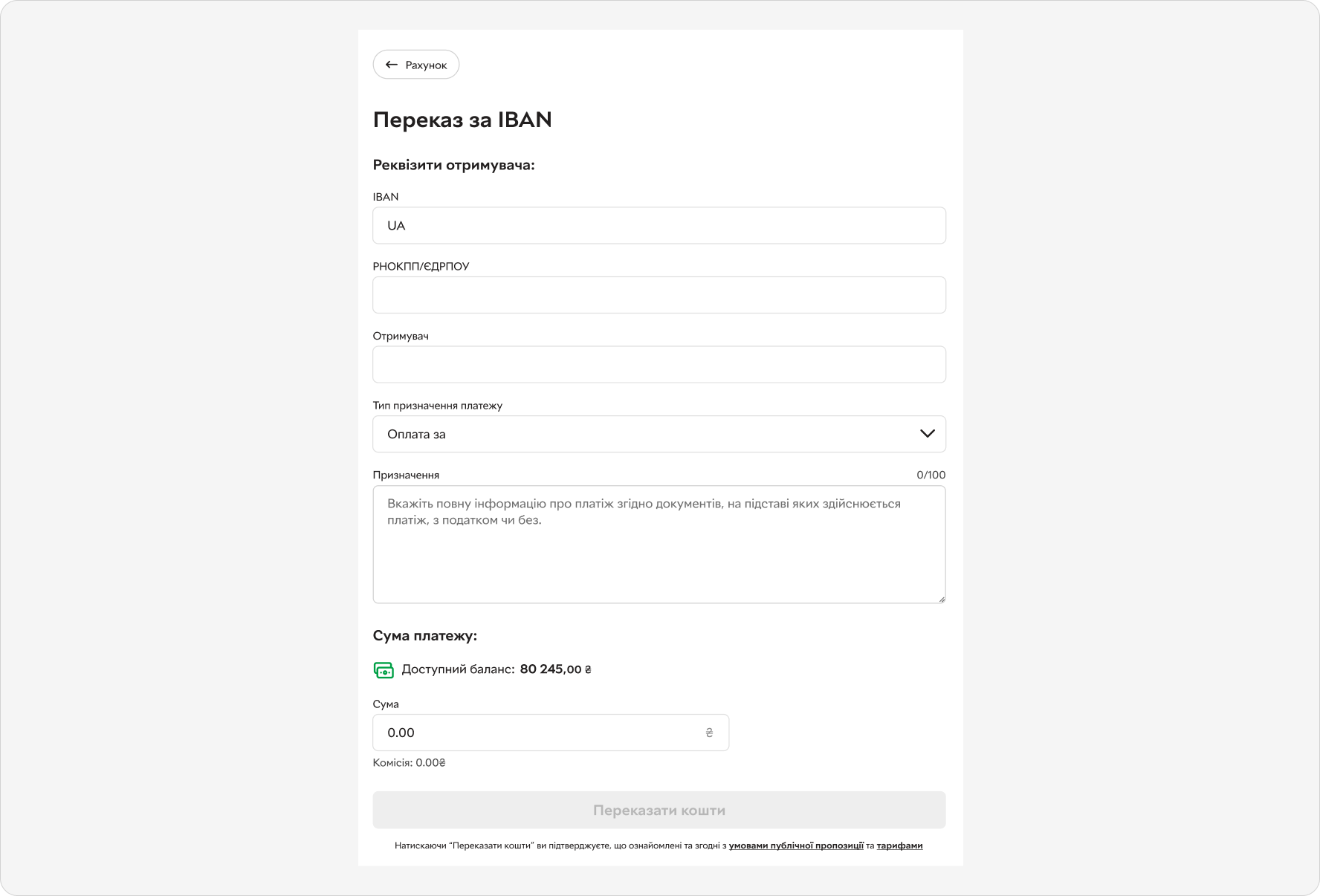Select the Отримувач input field

[x=659, y=365]
